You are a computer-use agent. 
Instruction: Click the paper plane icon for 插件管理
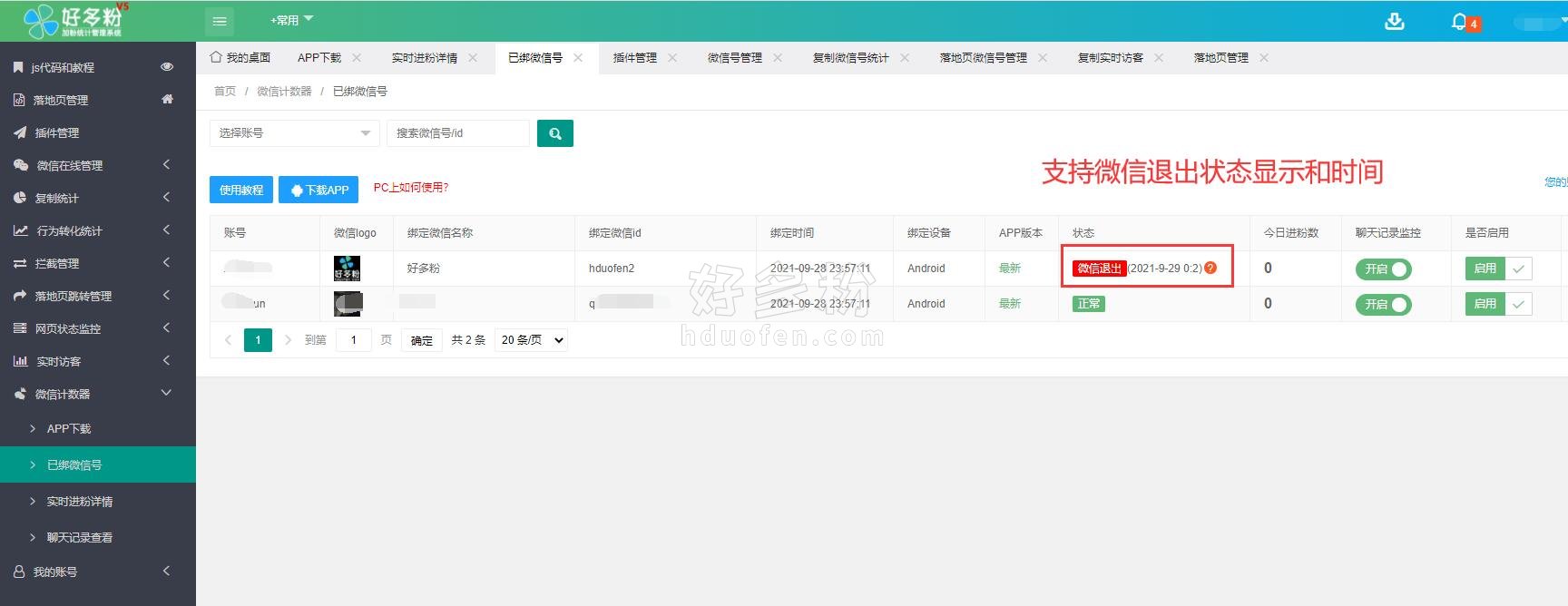(x=19, y=132)
